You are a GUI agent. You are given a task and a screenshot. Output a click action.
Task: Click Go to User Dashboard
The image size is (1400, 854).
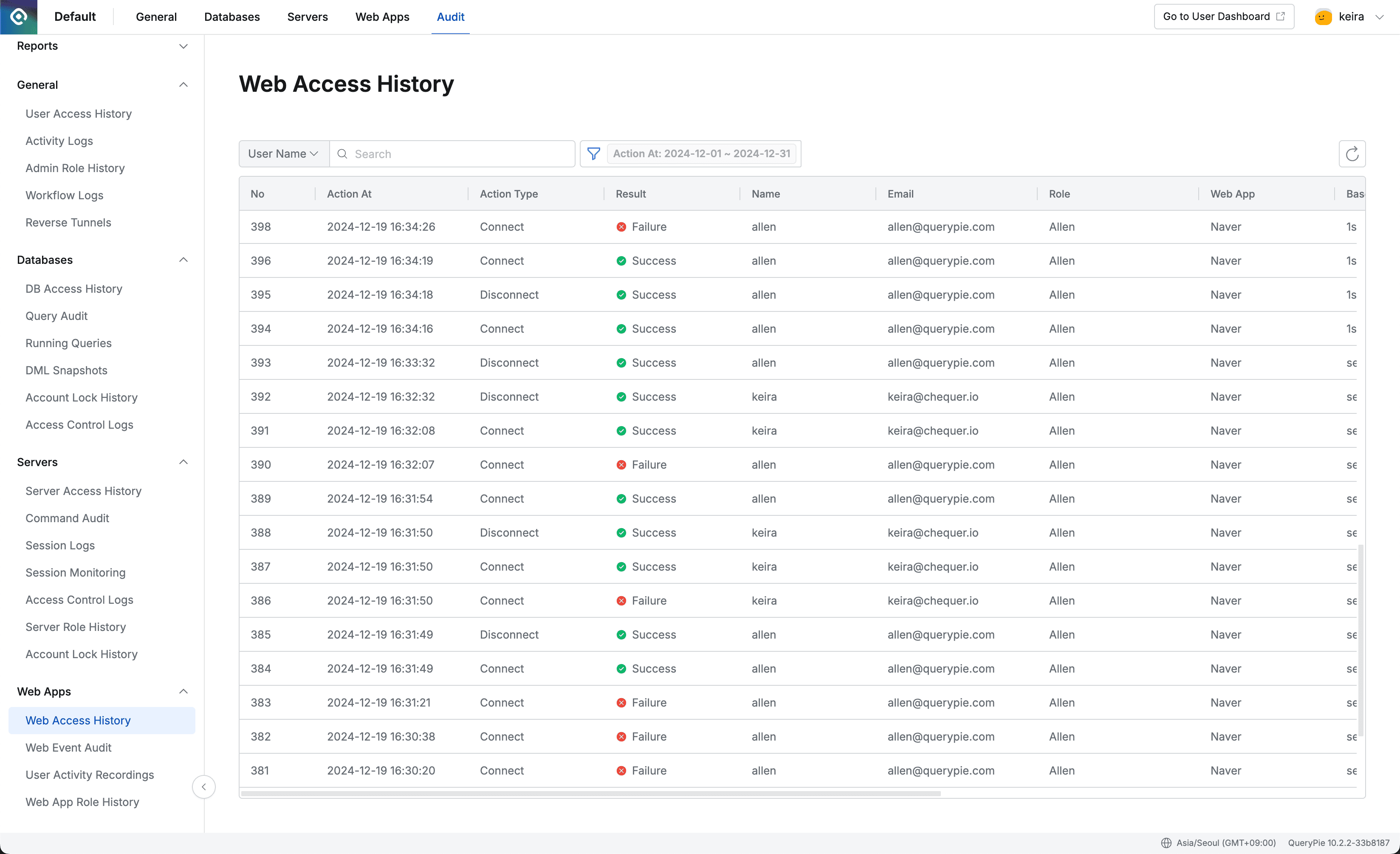[1223, 17]
